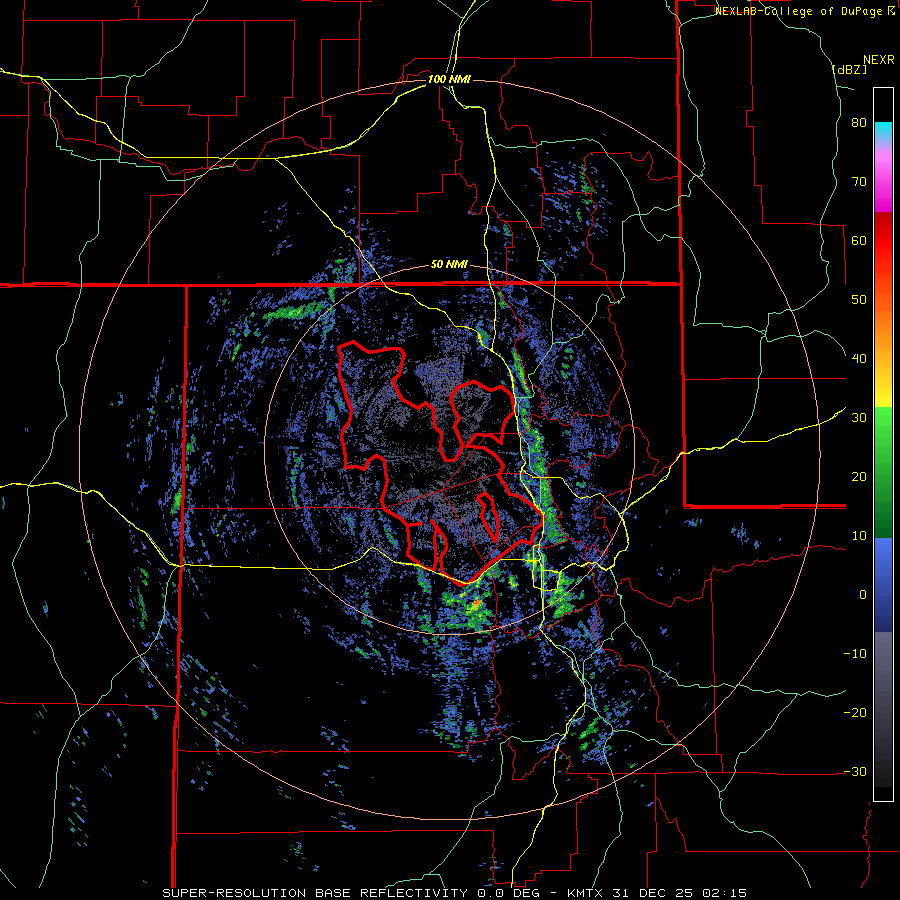Click the "[dBZ]" unit label
The image size is (900, 900).
click(850, 70)
